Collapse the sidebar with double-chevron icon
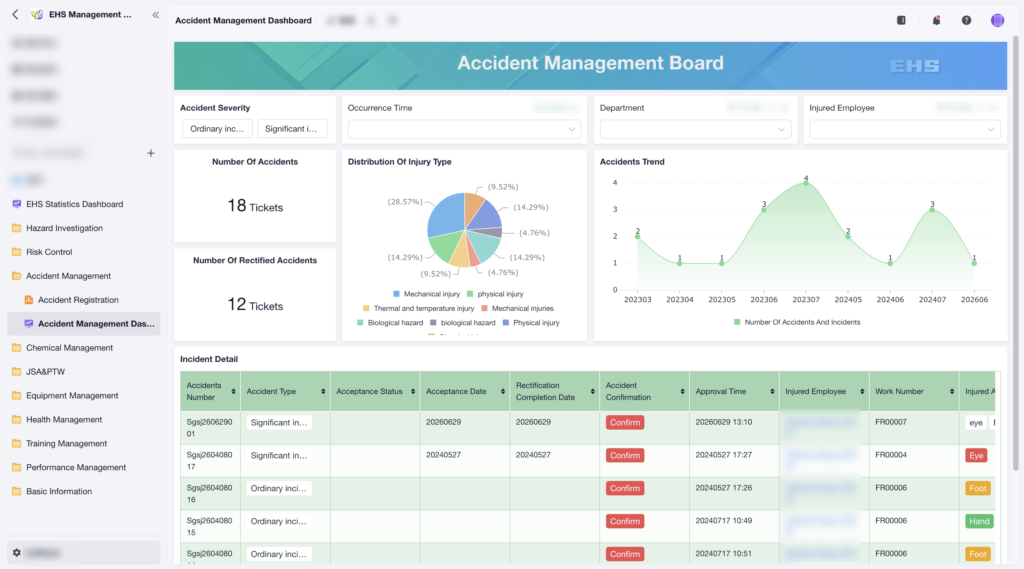 pyautogui.click(x=155, y=14)
